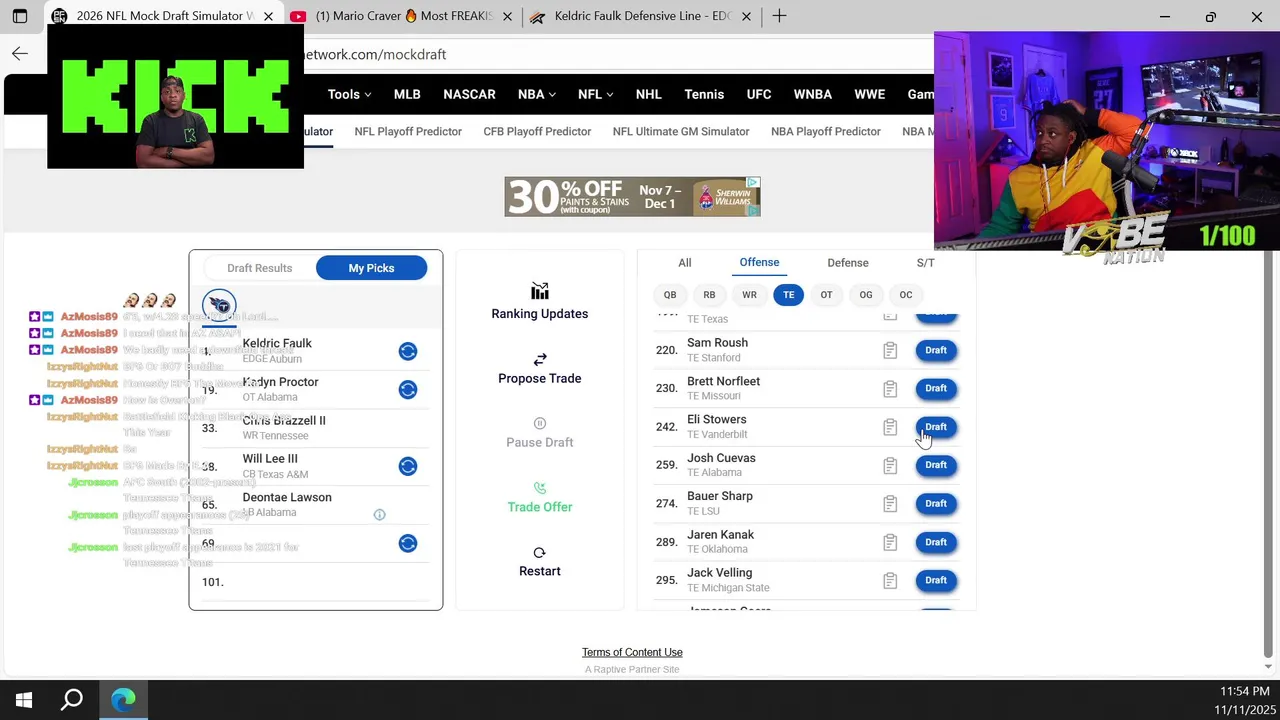Select the TE position filter

788,295
